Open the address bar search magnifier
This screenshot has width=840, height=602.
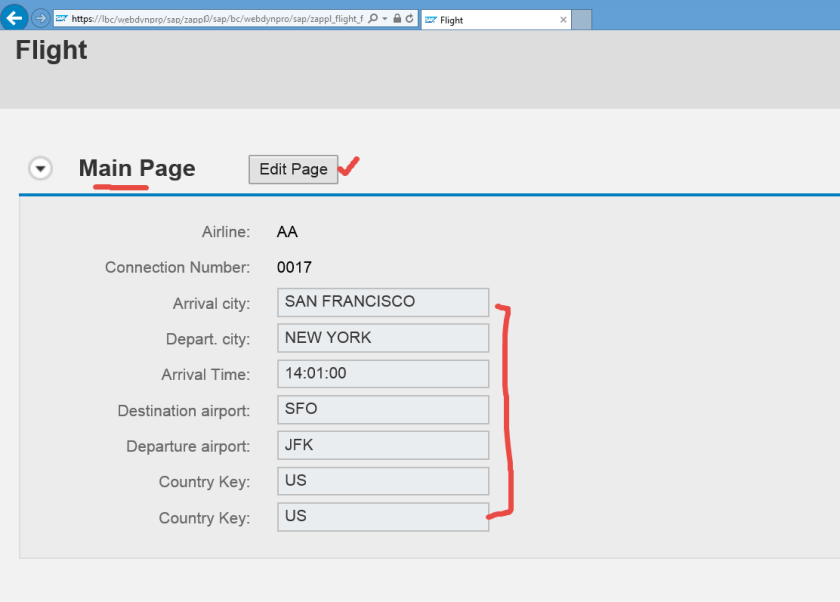(373, 18)
